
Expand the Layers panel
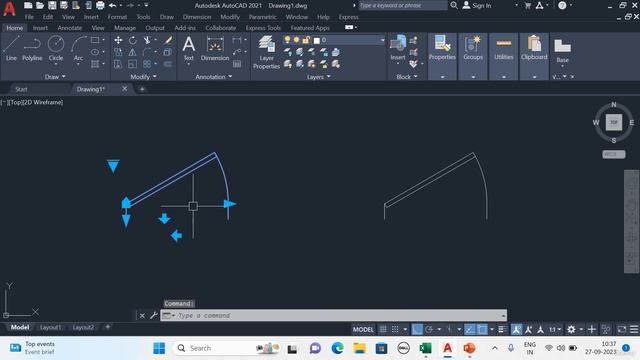tap(318, 77)
